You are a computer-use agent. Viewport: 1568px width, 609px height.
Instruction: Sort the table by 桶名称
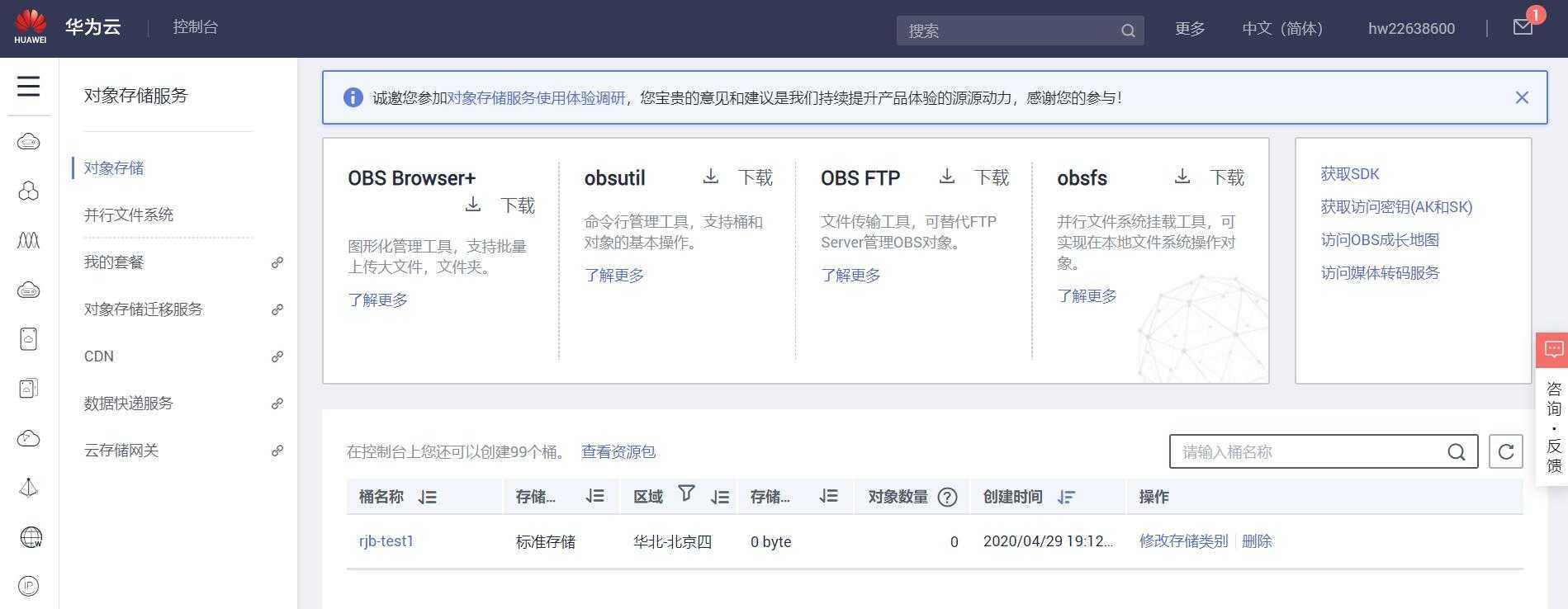[427, 497]
